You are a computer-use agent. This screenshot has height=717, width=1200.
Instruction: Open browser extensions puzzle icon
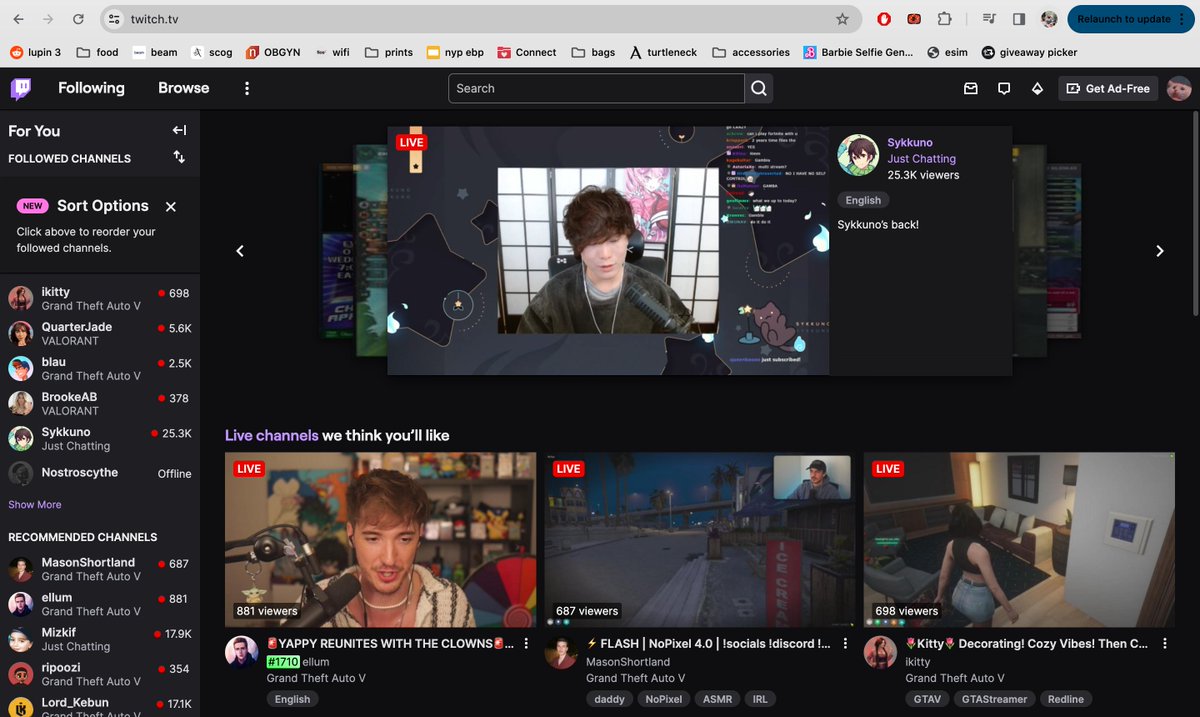(x=943, y=19)
